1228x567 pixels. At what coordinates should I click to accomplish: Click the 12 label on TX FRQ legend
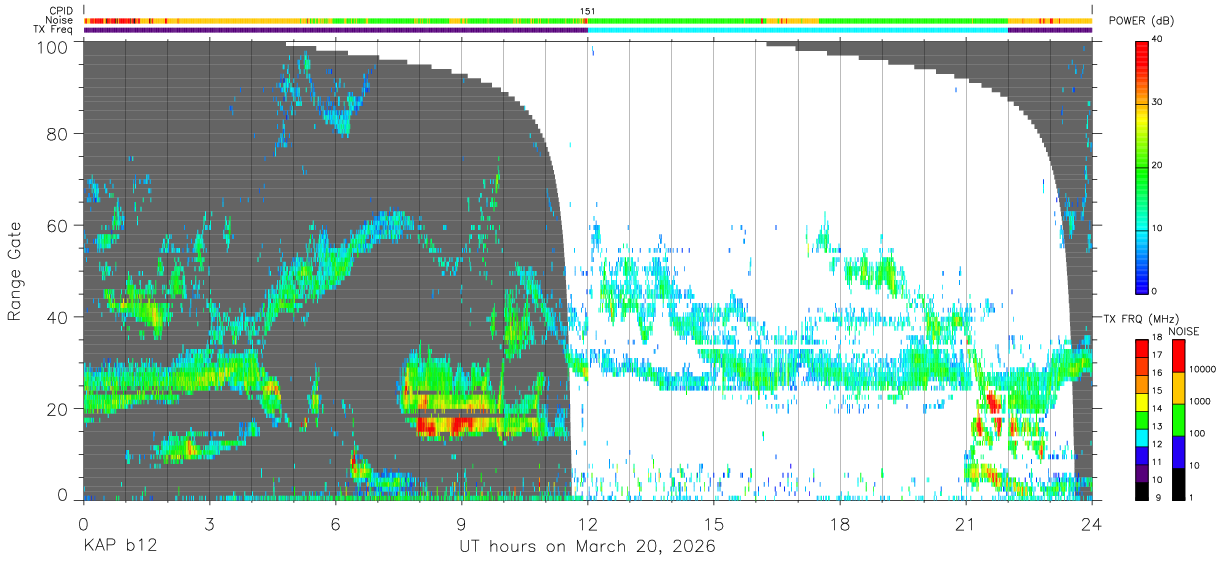pyautogui.click(x=1158, y=444)
